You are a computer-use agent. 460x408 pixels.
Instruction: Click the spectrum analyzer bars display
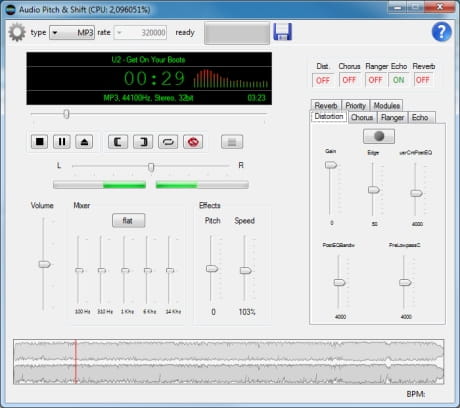point(231,79)
